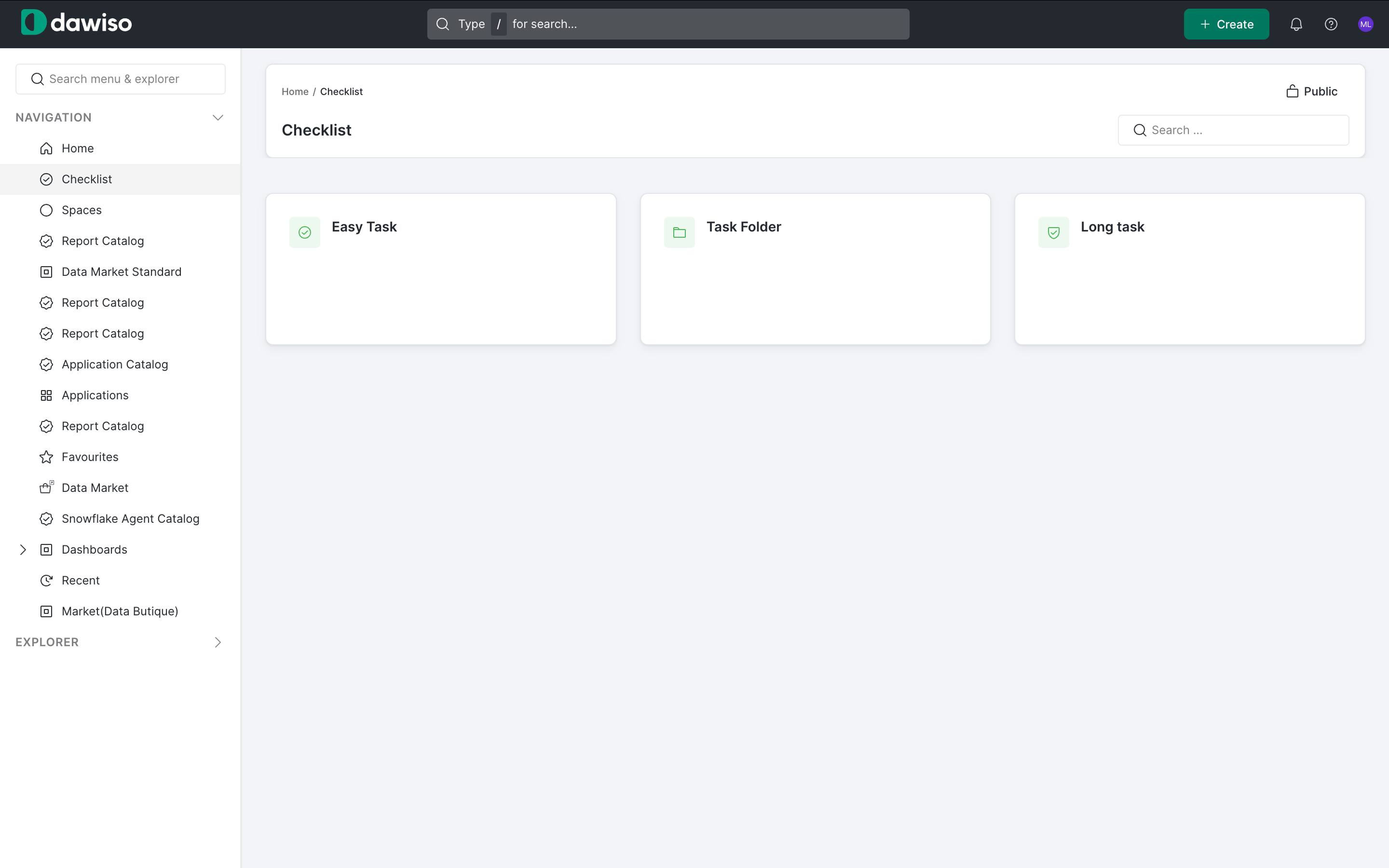Click the Public visibility button

point(1311,91)
